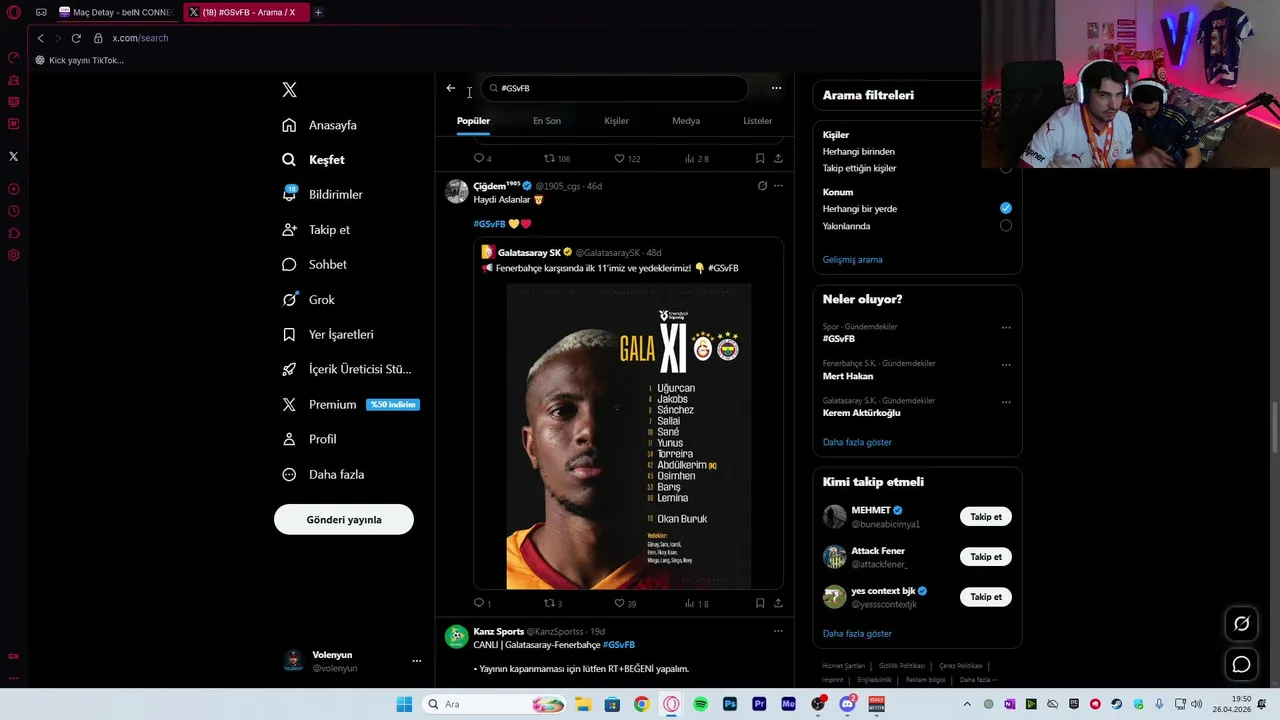Launch Spotify from the taskbar

point(700,704)
